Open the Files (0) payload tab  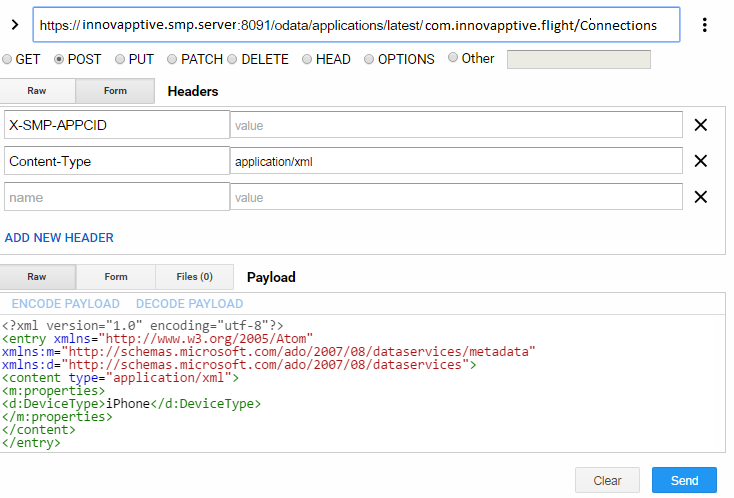[194, 277]
